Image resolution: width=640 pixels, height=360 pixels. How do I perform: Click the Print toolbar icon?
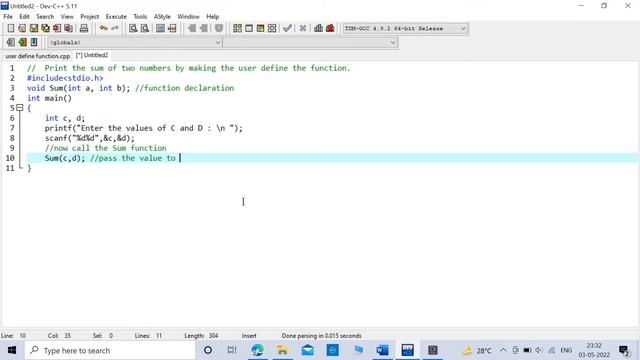[x=84, y=28]
